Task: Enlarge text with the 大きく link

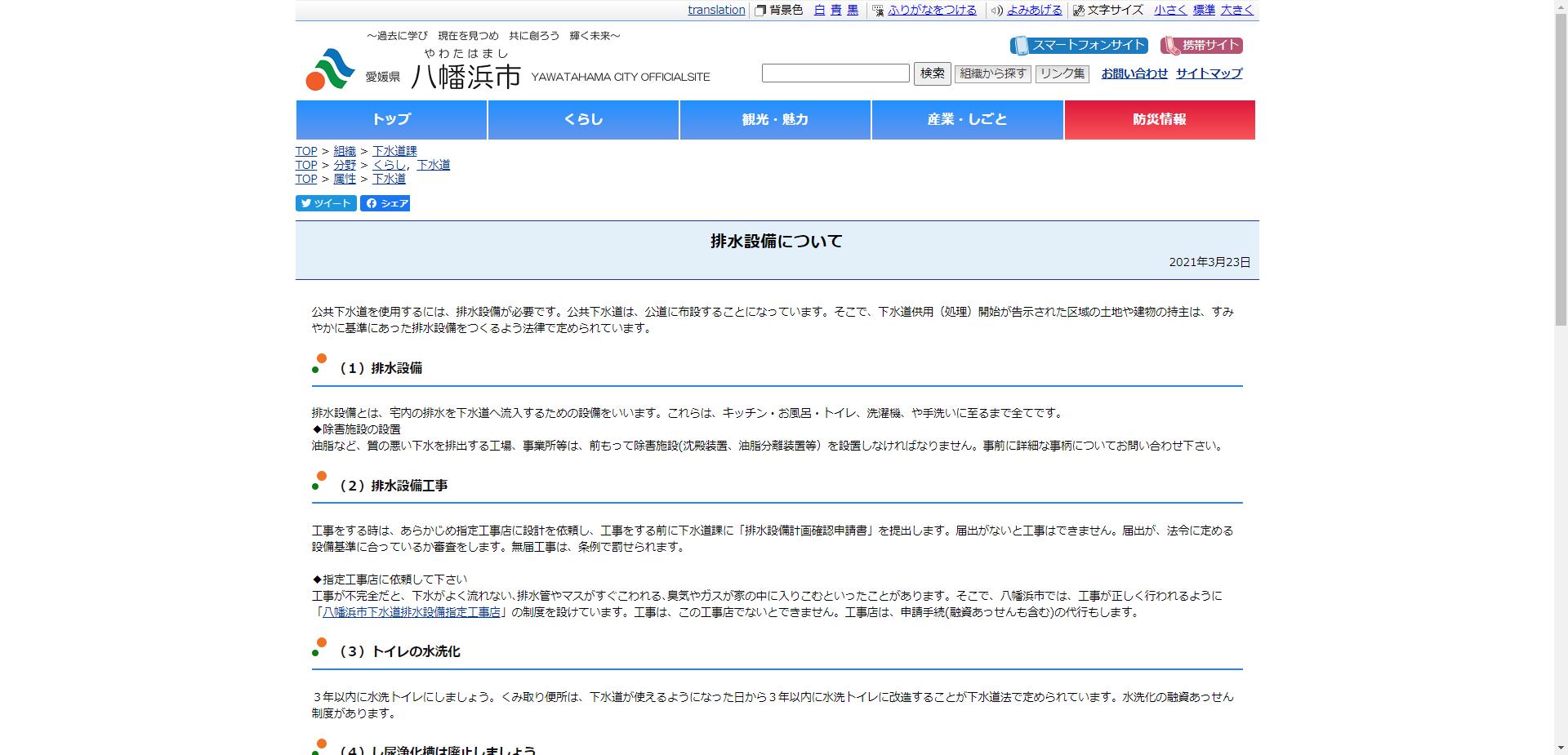Action: point(1236,11)
